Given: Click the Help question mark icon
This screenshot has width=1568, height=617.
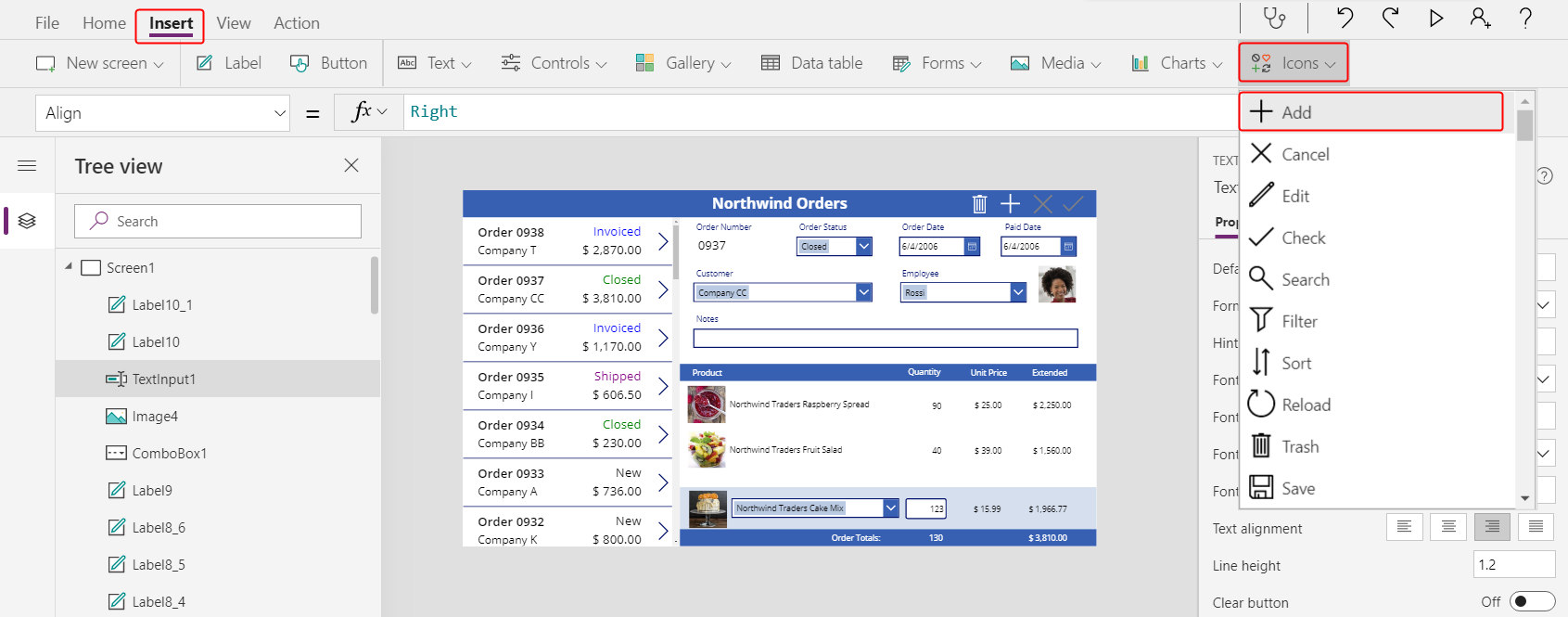Looking at the screenshot, I should [x=1525, y=18].
